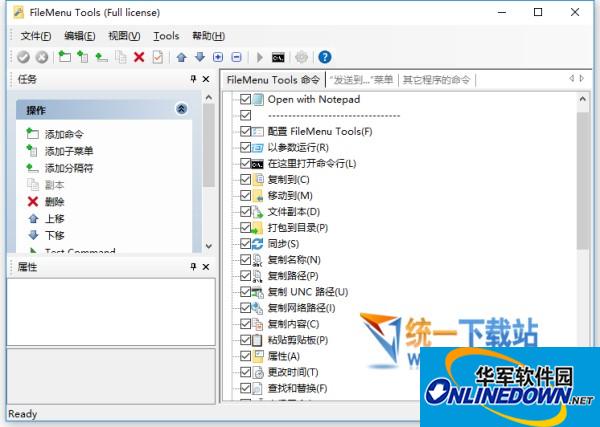
Task: Select the FileMenu Tools 命令 tab
Action: [x=273, y=80]
